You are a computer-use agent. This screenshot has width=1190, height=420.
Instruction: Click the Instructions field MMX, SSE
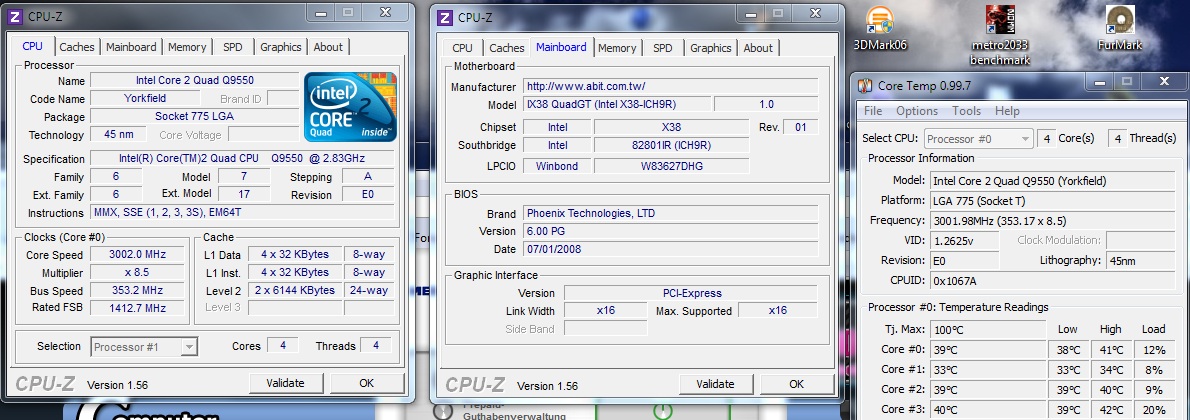(242, 213)
